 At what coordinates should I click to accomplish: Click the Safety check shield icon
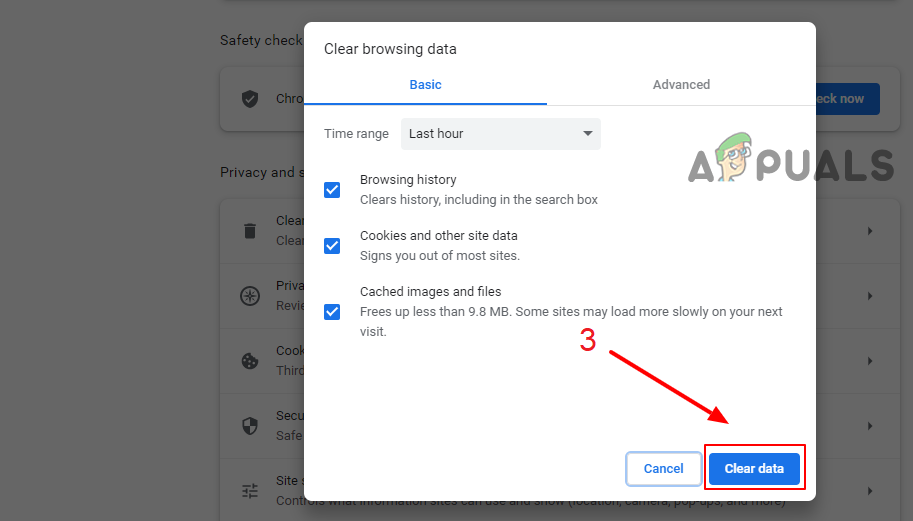pos(250,99)
